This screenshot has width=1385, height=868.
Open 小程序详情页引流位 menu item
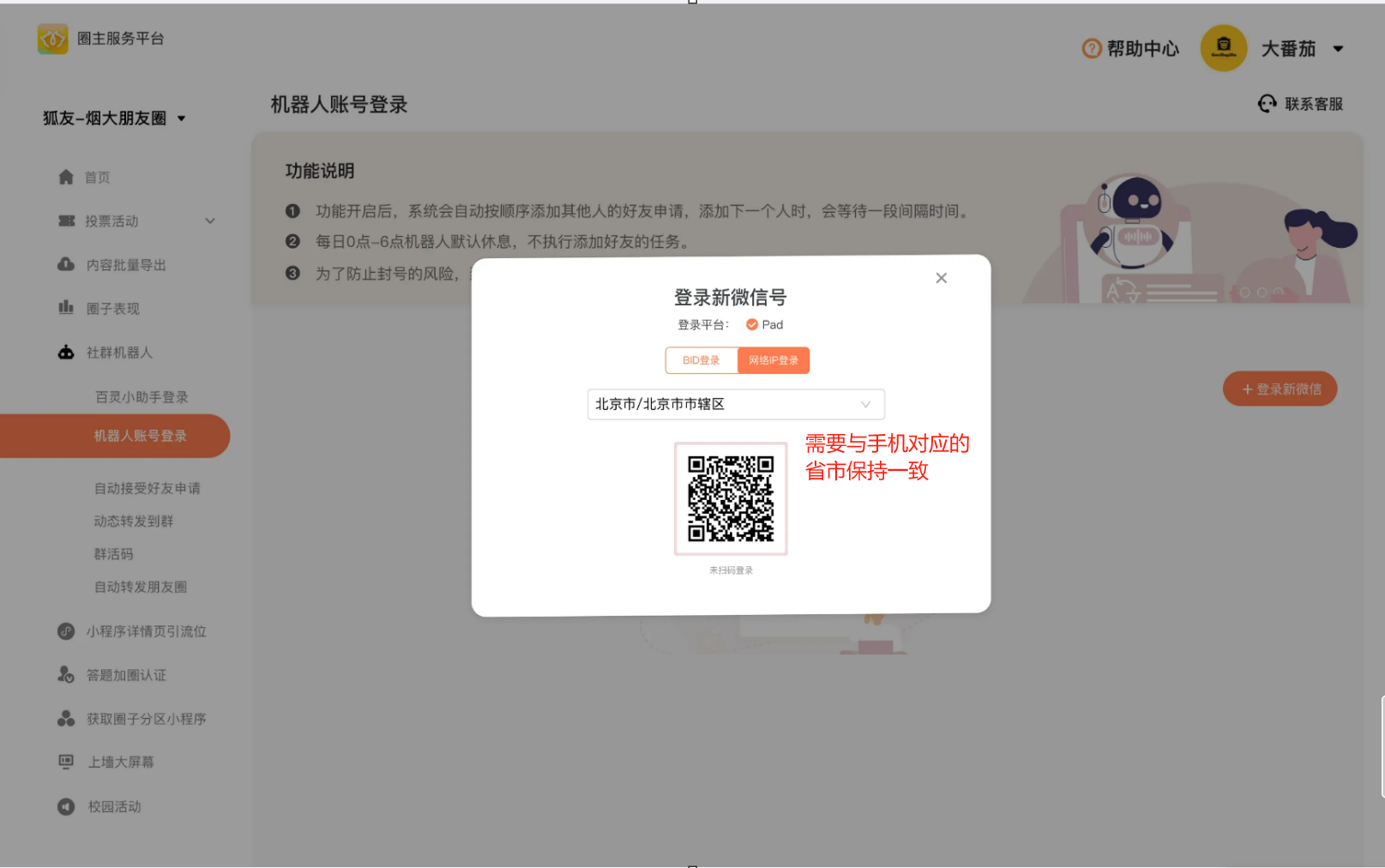(146, 631)
